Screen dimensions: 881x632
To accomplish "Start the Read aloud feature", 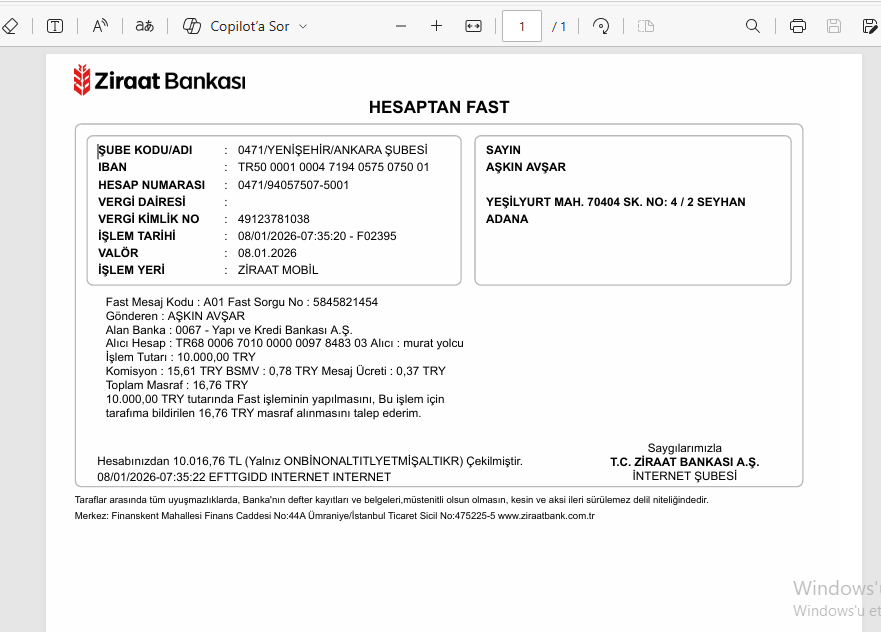I will [x=100, y=26].
